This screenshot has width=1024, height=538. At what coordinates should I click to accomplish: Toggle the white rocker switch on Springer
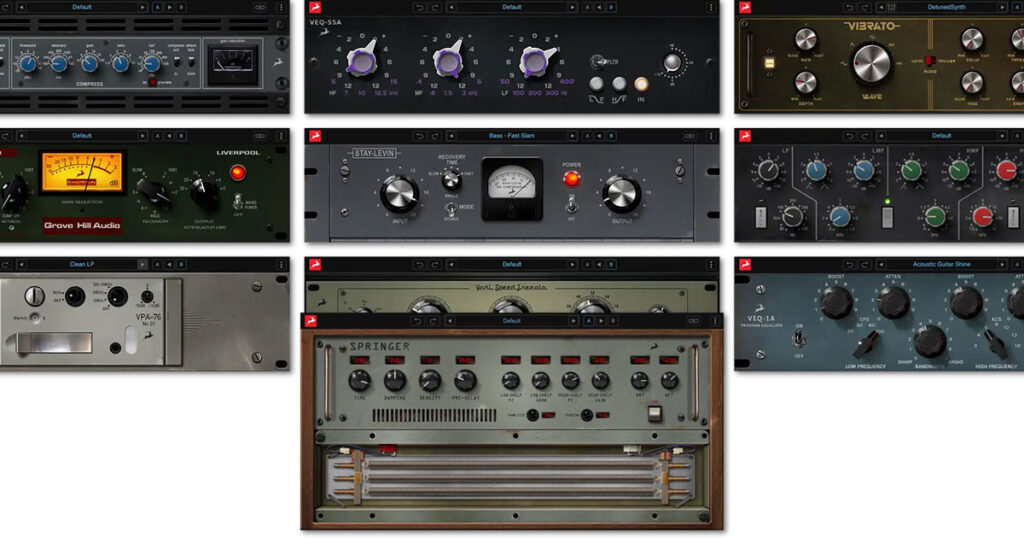point(654,413)
